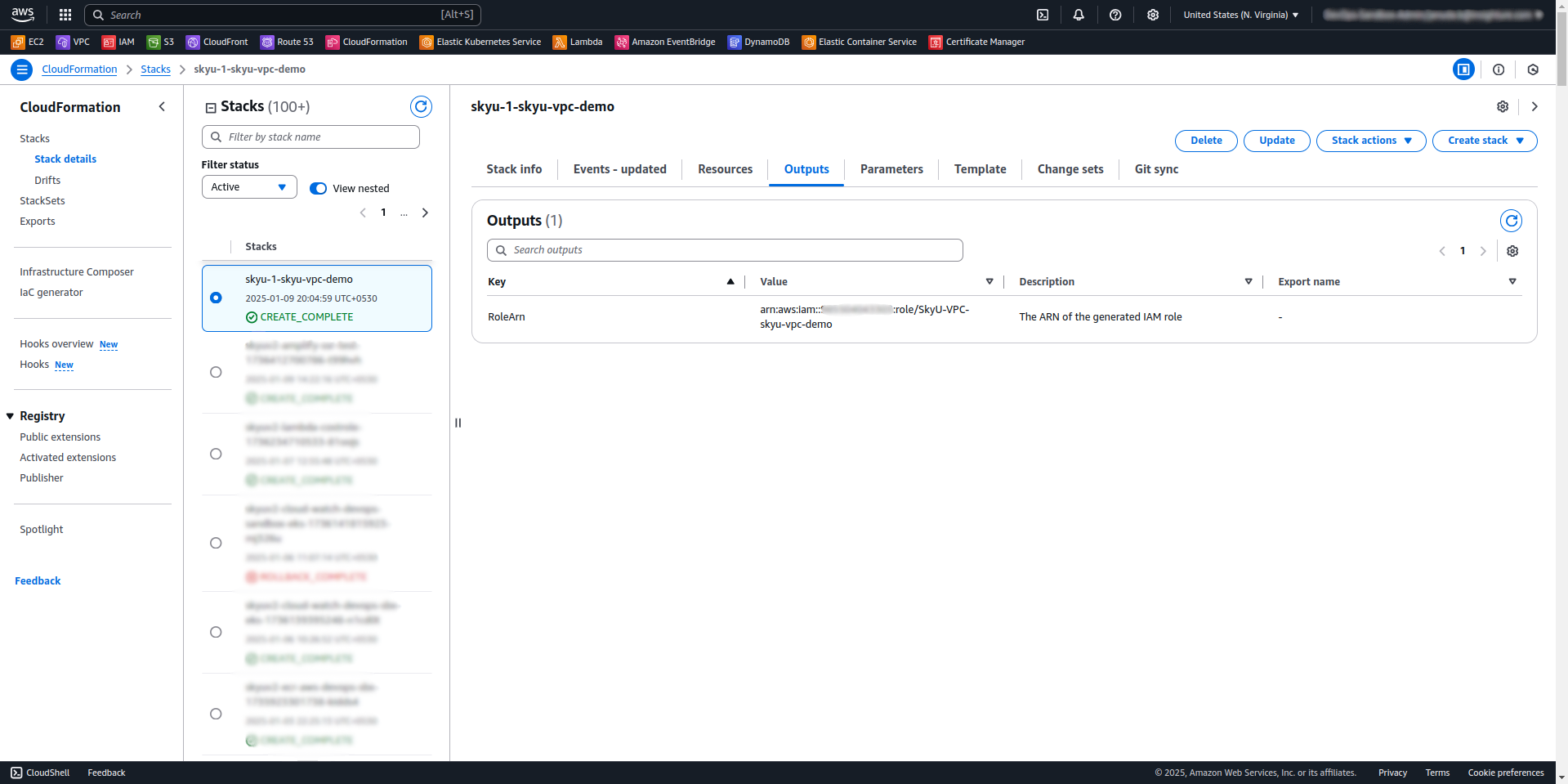The image size is (1568, 784).
Task: Open United States (N. Virginia) region selector
Action: pyautogui.click(x=1241, y=15)
